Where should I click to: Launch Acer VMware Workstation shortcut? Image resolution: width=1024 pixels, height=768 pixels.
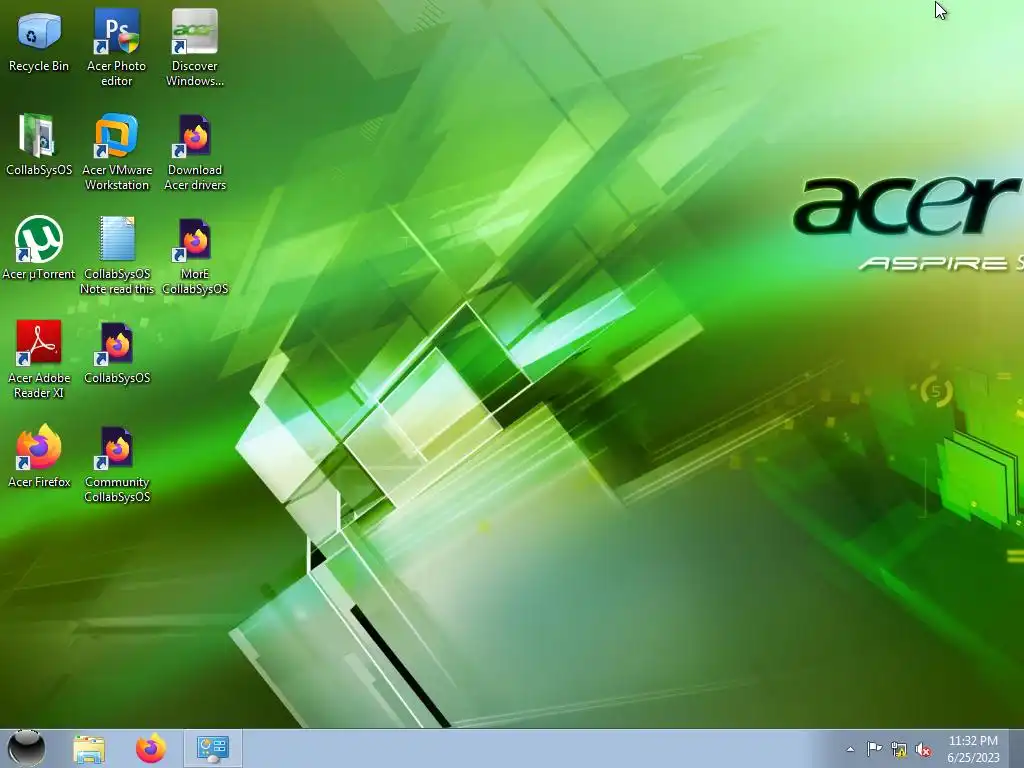(x=117, y=152)
